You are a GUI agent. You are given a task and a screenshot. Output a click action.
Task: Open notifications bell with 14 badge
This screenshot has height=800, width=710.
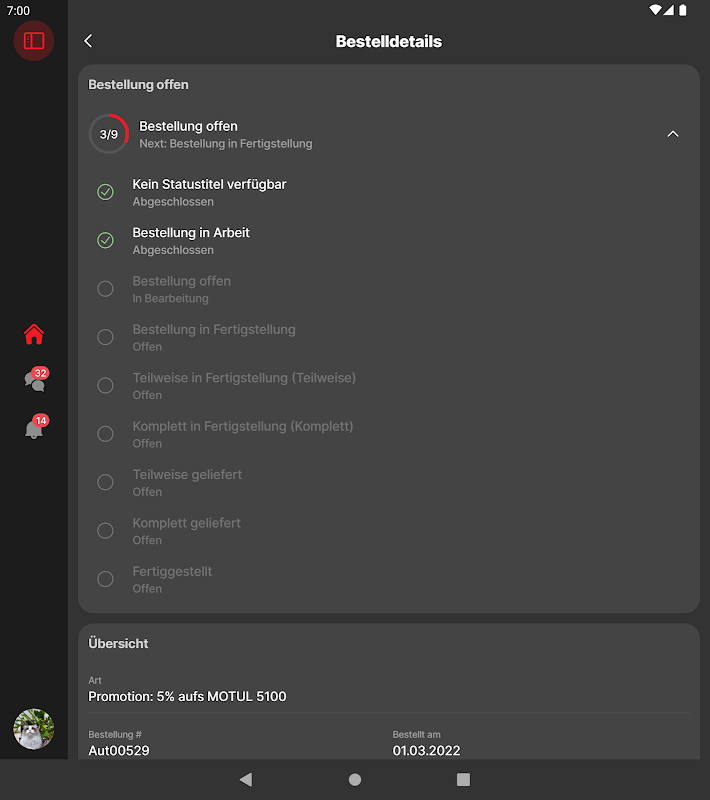click(x=35, y=427)
